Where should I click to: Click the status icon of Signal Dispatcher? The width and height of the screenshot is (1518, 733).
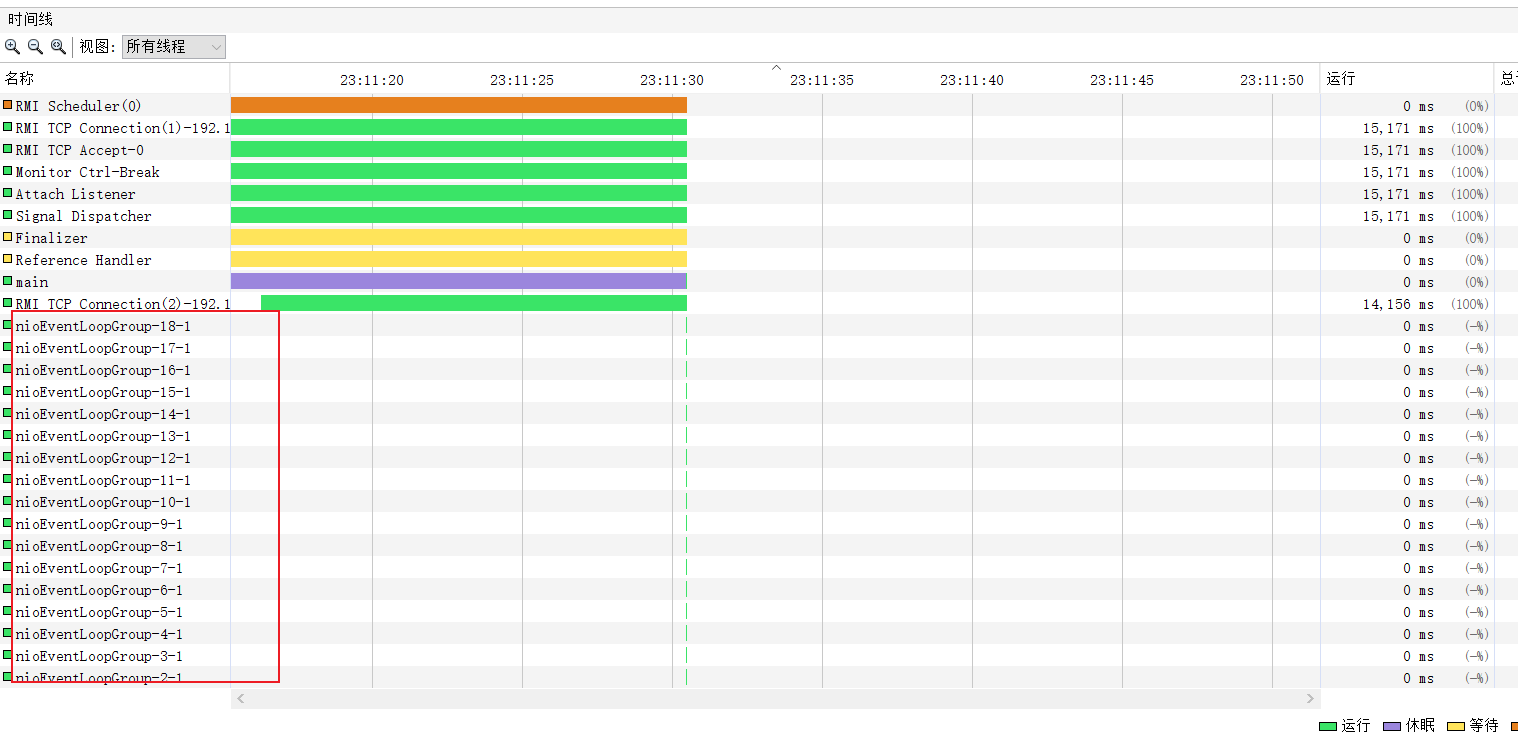point(8,215)
